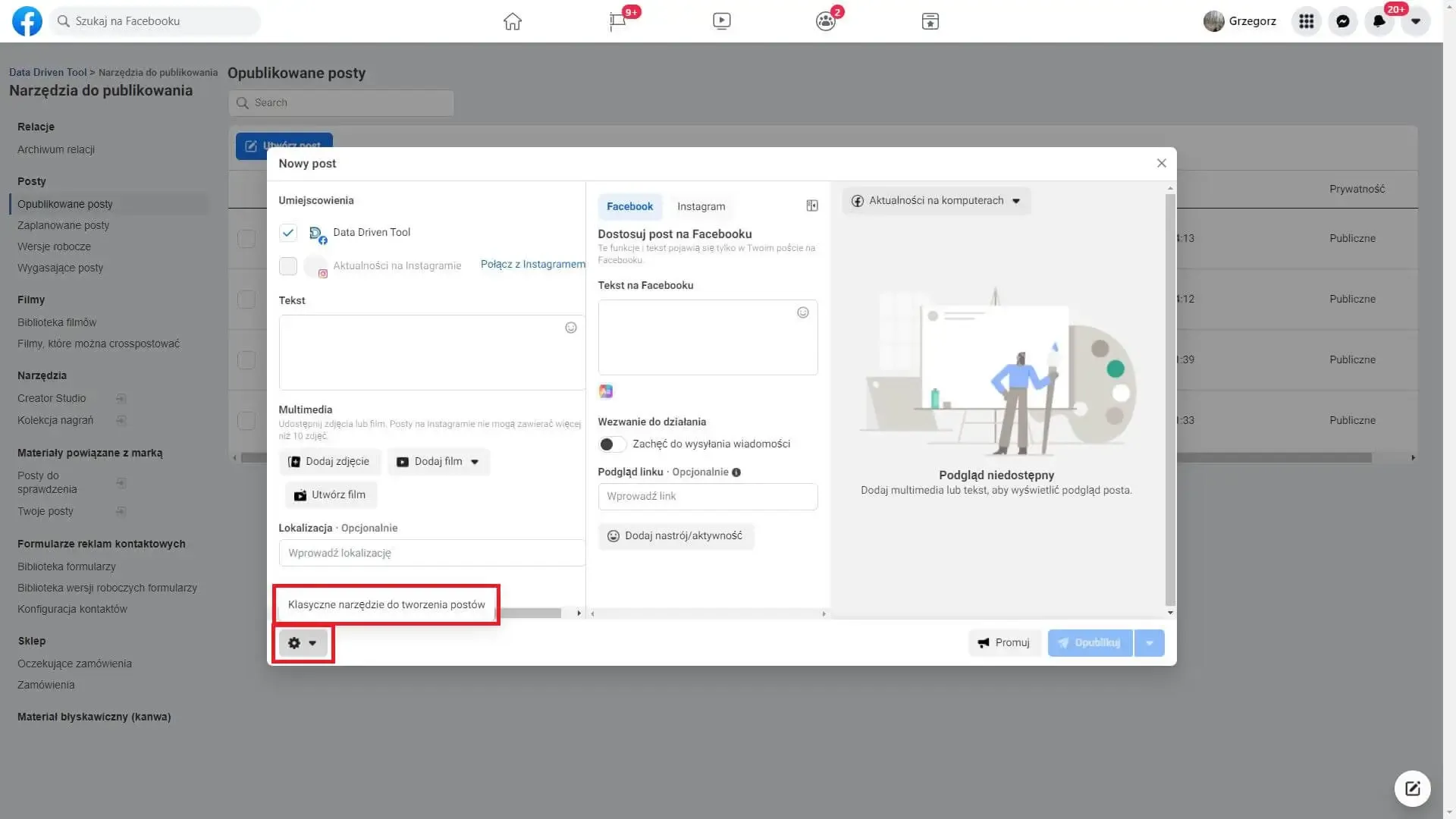Open the apps grid menu icon
Screen dimensions: 1456x819
click(x=1306, y=21)
